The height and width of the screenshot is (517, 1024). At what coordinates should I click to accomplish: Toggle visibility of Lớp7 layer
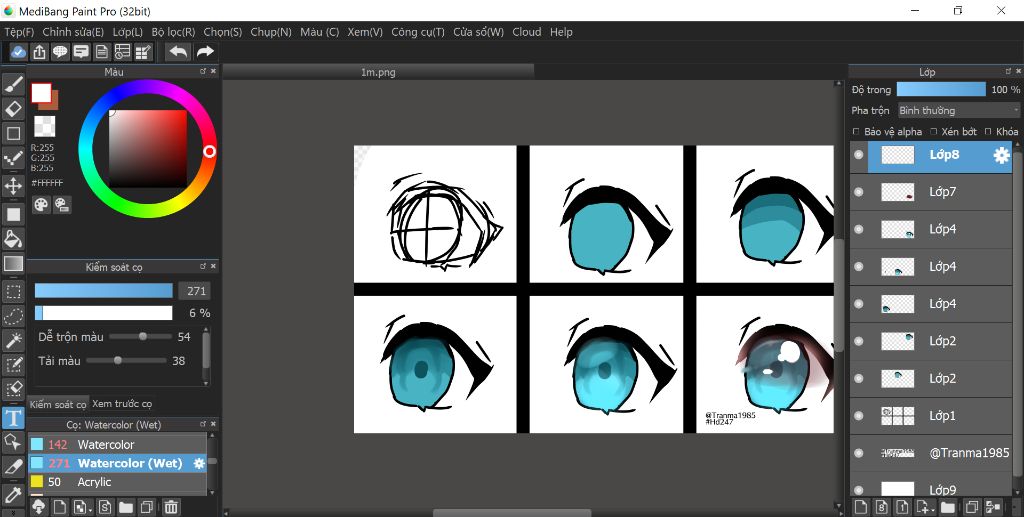[x=859, y=192]
